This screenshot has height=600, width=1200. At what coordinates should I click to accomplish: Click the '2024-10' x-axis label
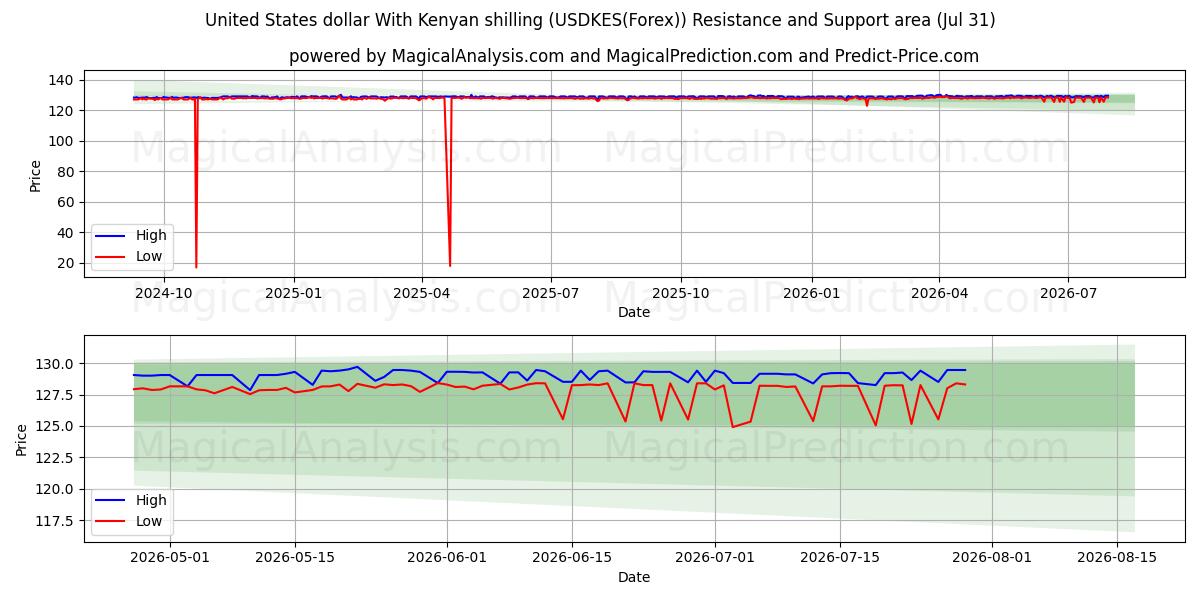[164, 293]
